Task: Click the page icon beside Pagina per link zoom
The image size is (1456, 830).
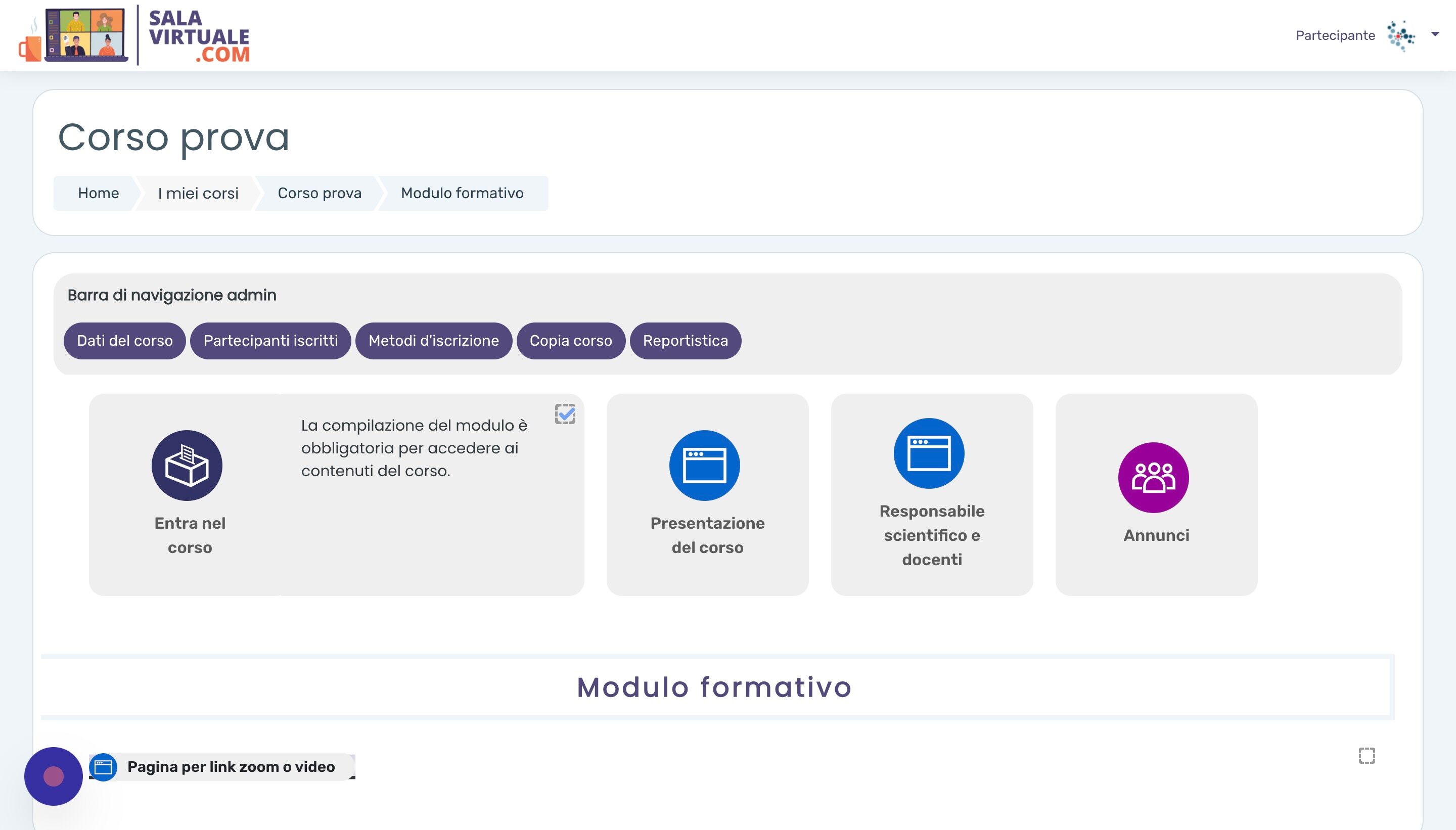Action: pos(103,767)
